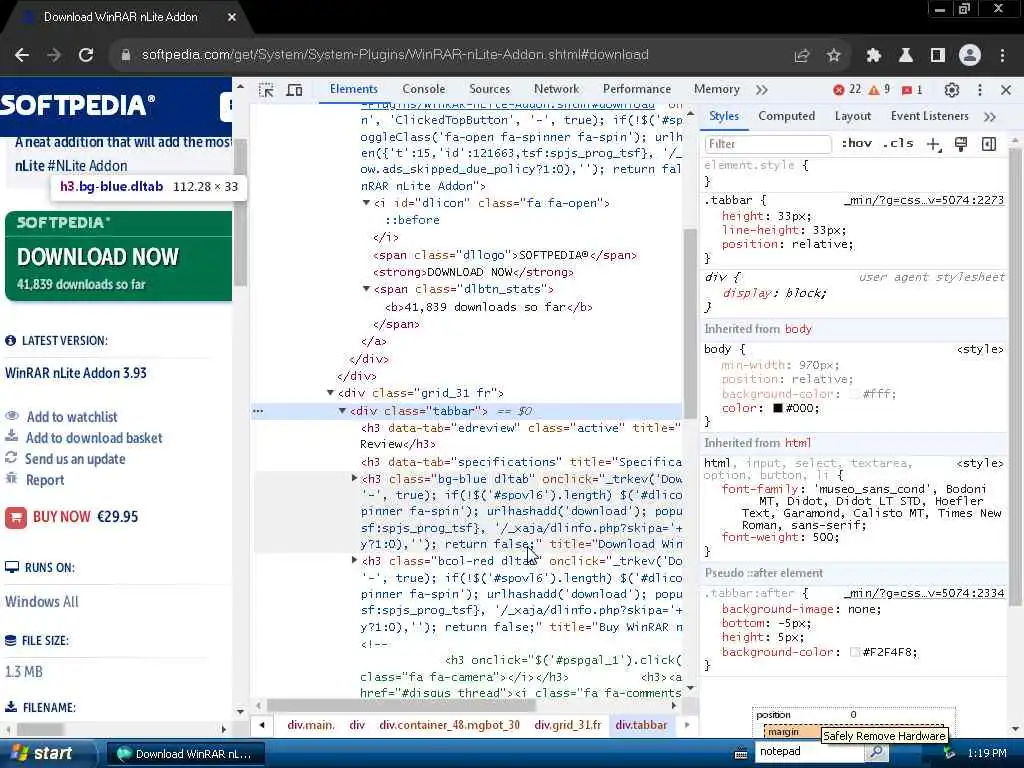Click the Add to watchlist link
This screenshot has width=1024, height=768.
pyautogui.click(x=72, y=417)
